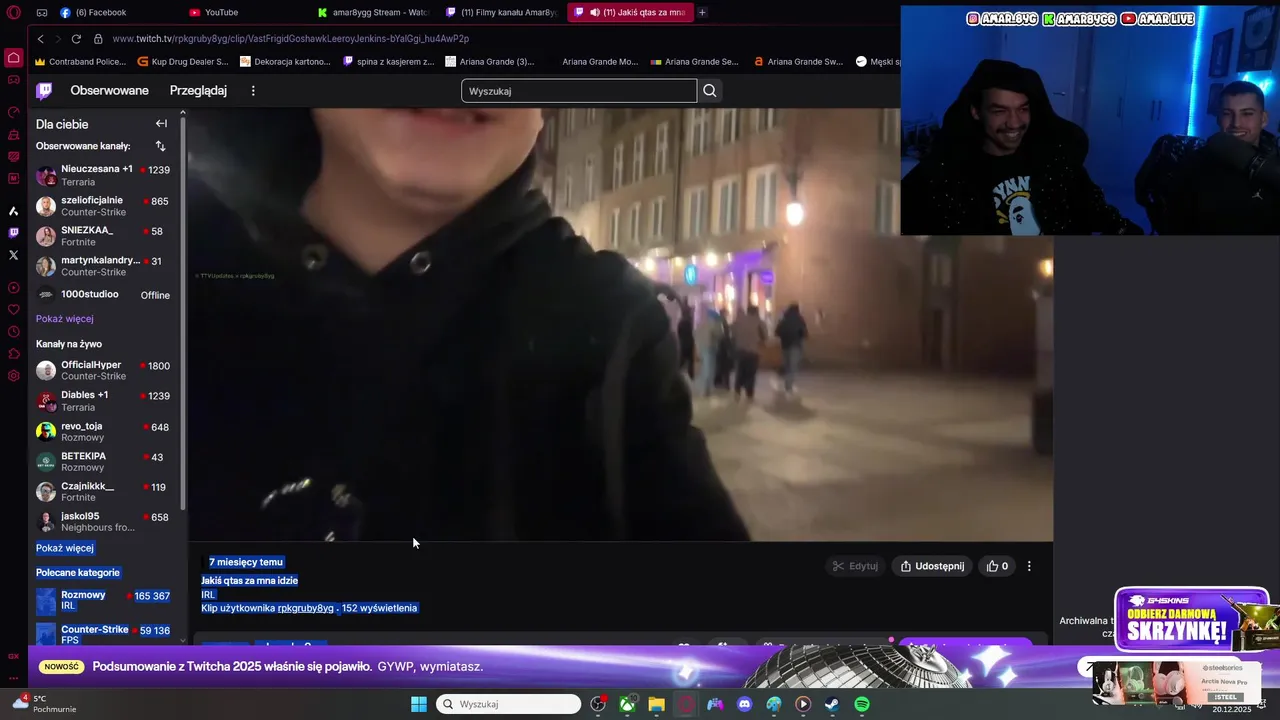Image resolution: width=1280 pixels, height=720 pixels.
Task: Open Rozmowy IRL recommended category
Action: pyautogui.click(x=103, y=600)
